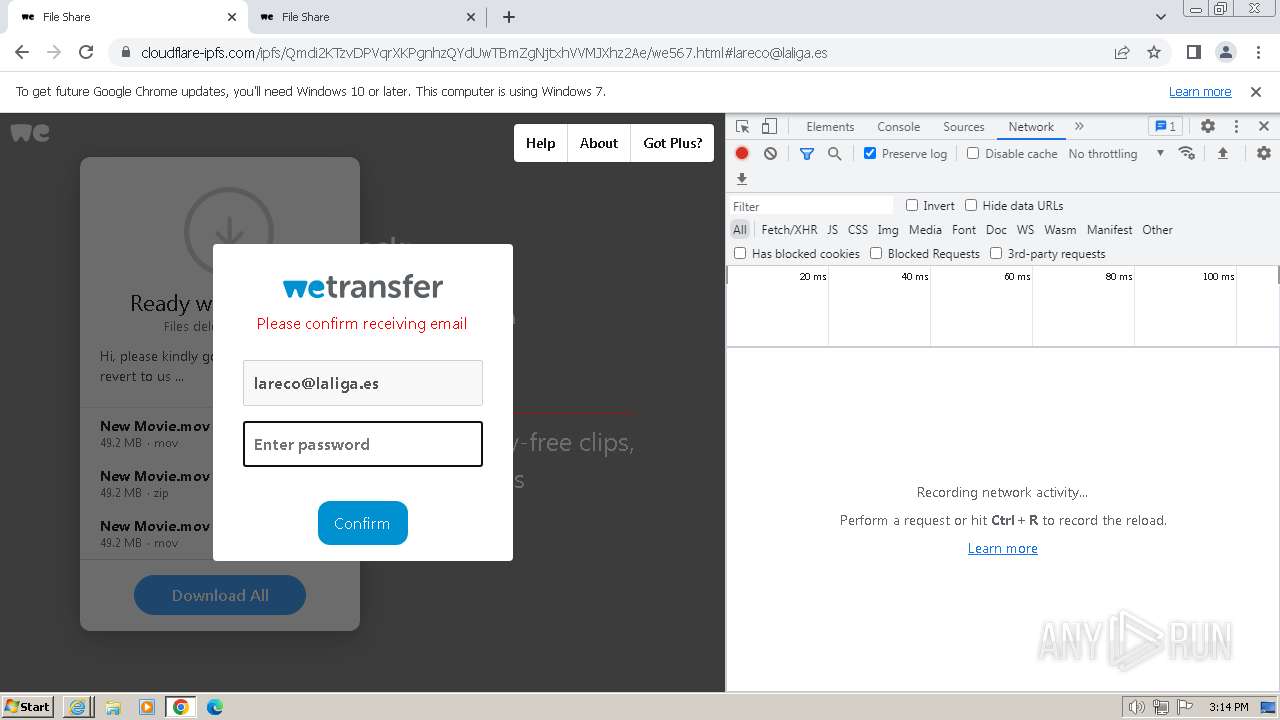Filter requests by Doc type
Viewport: 1280px width, 720px height.
point(996,229)
